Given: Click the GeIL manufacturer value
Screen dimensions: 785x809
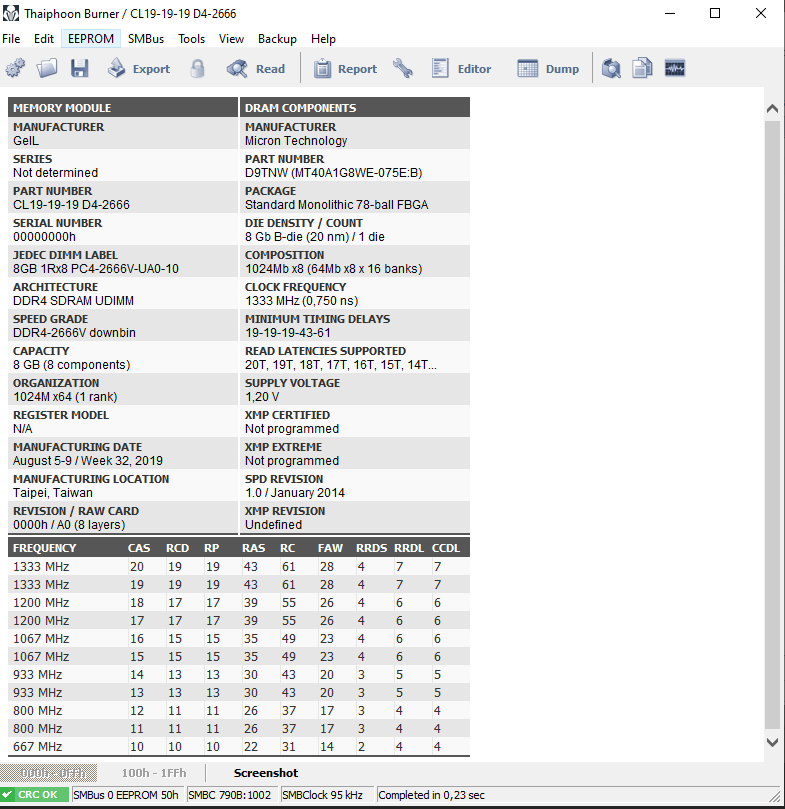Looking at the screenshot, I should (x=26, y=141).
